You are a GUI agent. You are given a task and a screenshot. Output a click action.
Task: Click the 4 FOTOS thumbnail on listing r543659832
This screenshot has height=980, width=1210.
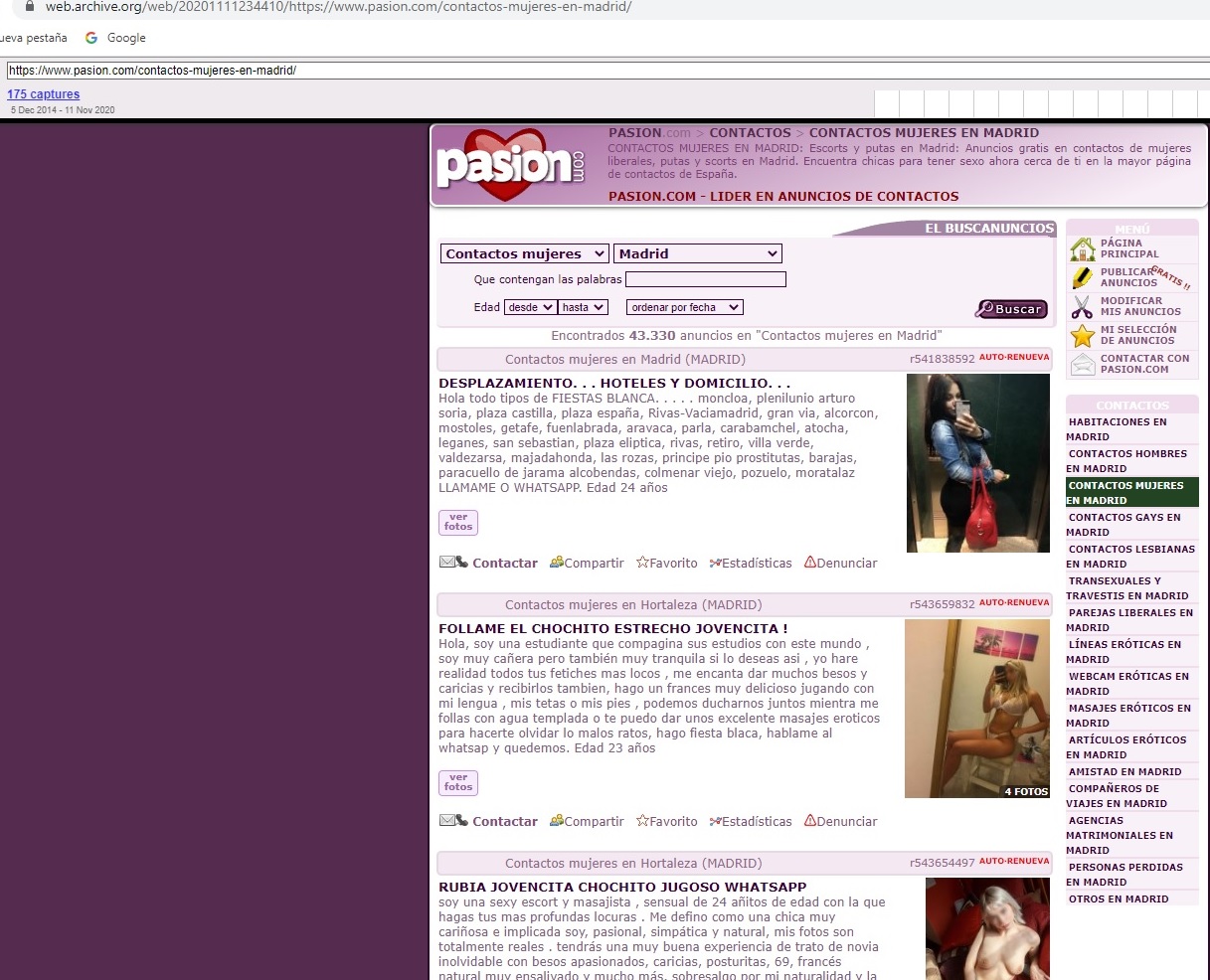(977, 709)
